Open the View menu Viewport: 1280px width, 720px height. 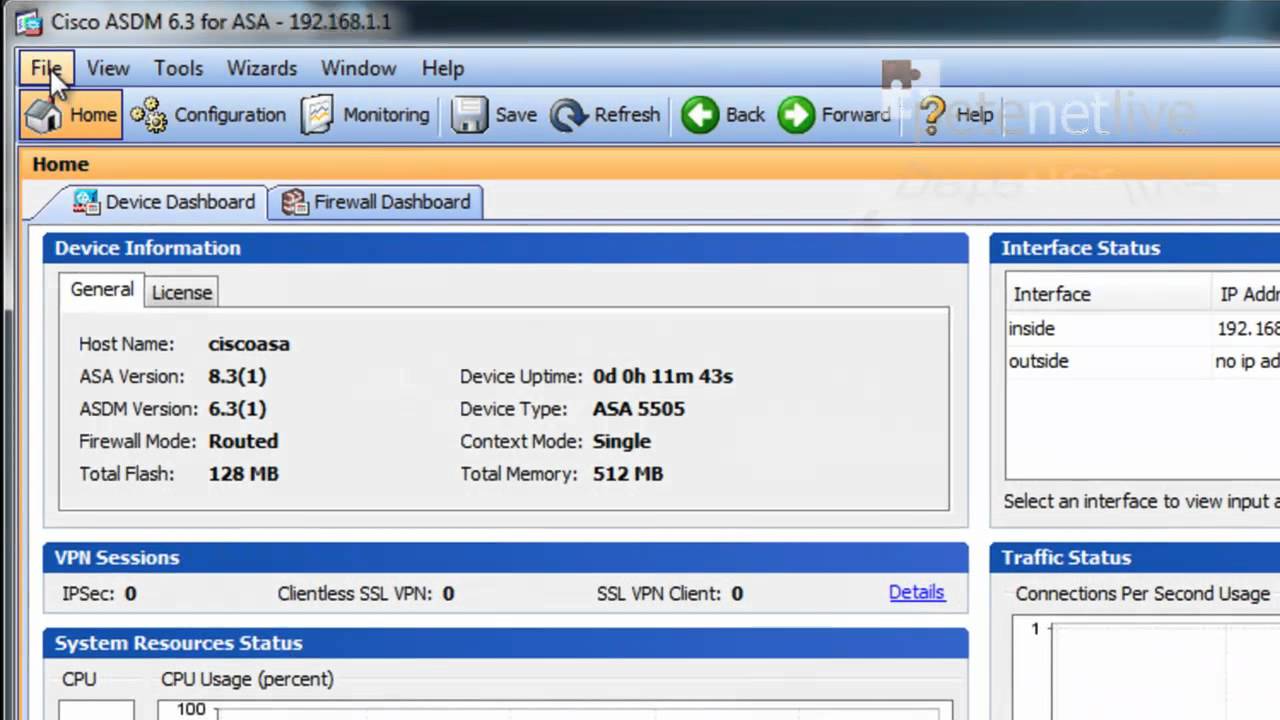click(108, 68)
